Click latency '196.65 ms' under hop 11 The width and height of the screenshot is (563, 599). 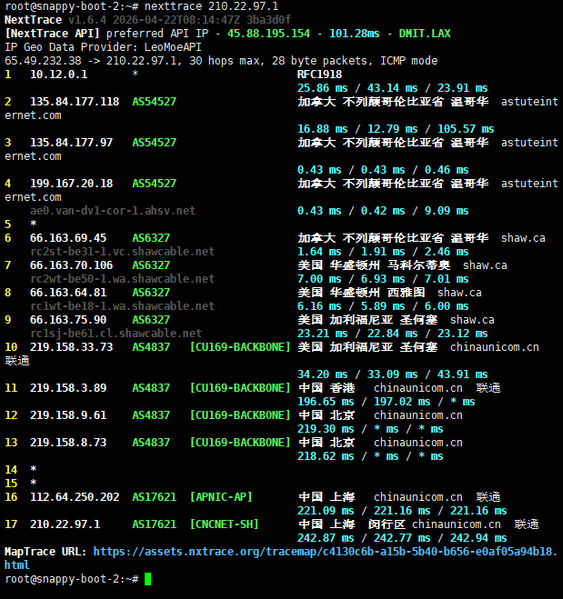326,401
